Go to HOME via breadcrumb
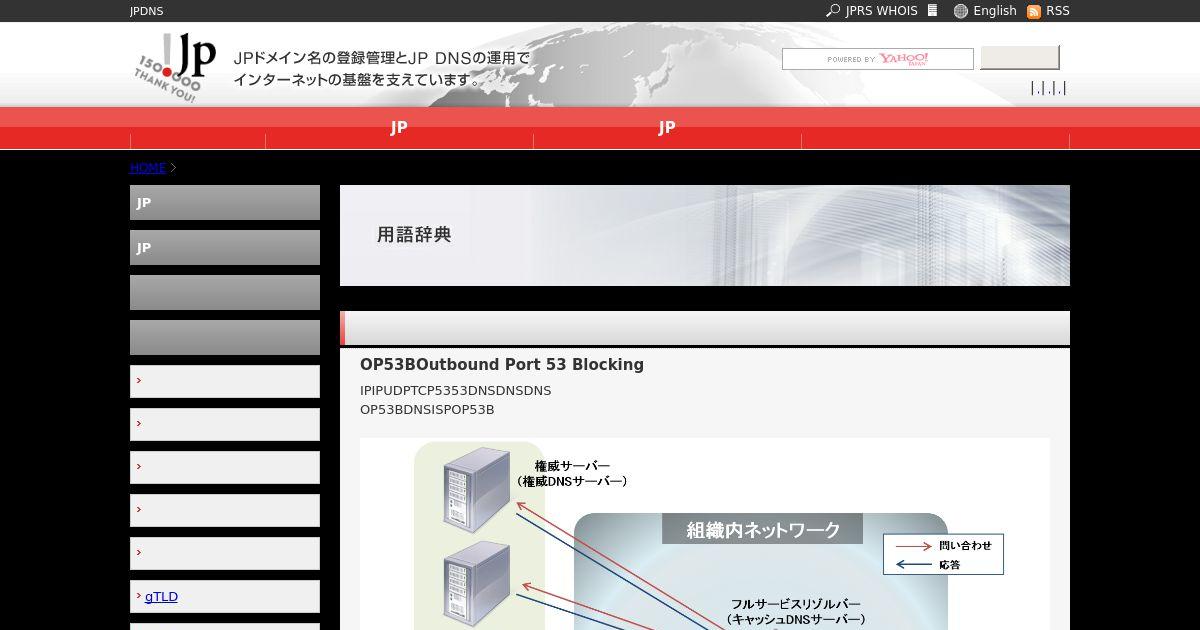 pyautogui.click(x=148, y=168)
